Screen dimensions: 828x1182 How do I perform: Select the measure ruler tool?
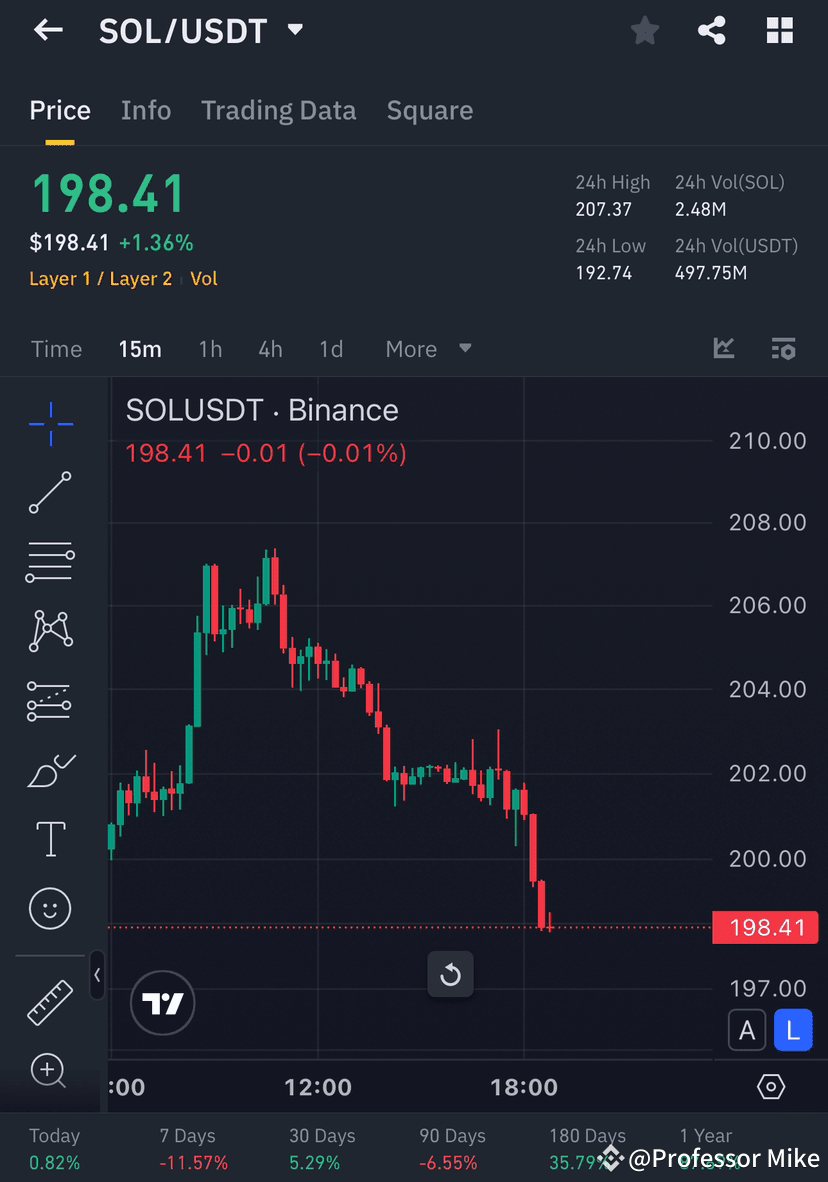(50, 1001)
